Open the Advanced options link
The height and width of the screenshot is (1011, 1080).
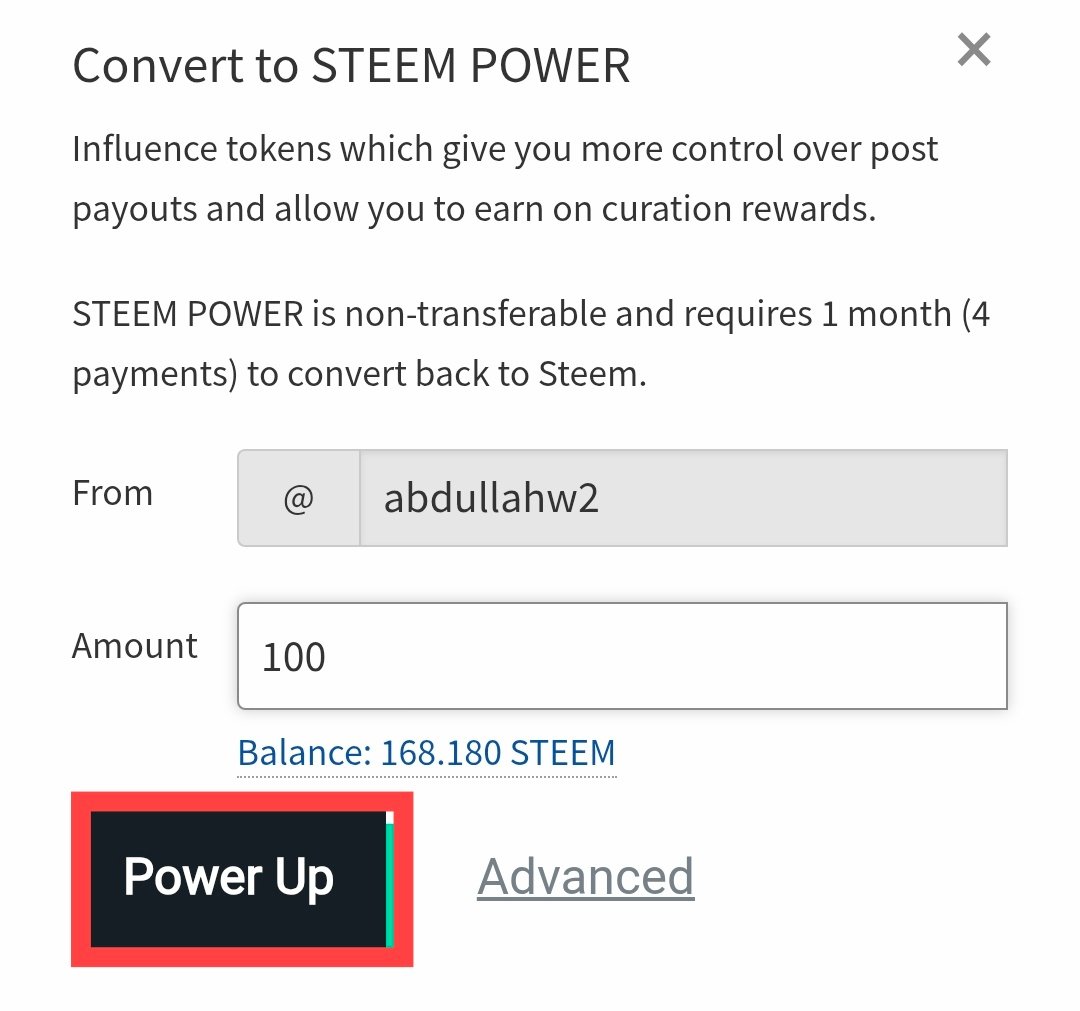[x=585, y=877]
